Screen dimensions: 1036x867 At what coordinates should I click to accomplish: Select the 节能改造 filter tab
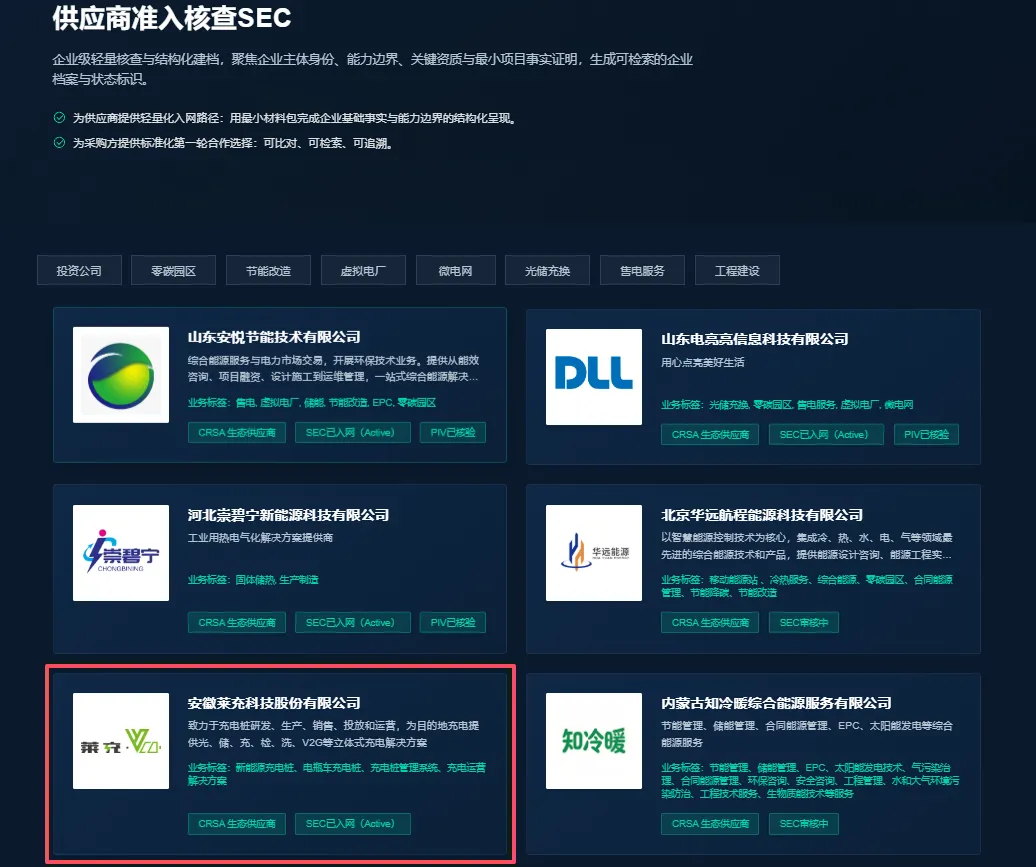268,270
